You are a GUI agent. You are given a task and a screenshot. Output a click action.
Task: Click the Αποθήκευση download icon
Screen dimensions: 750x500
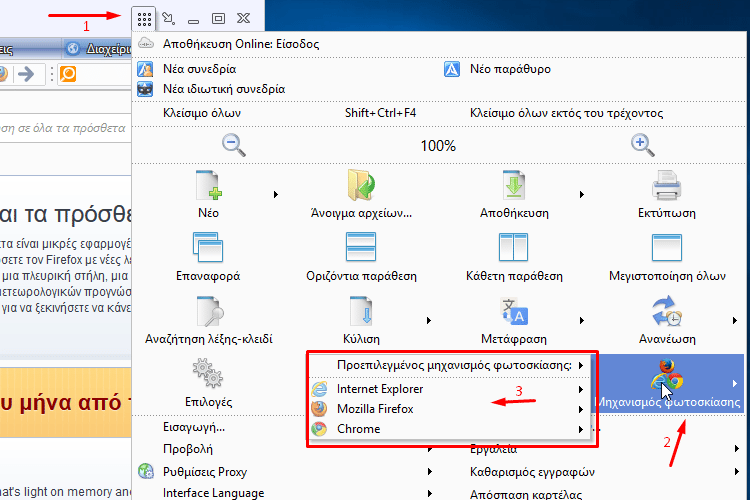(514, 185)
